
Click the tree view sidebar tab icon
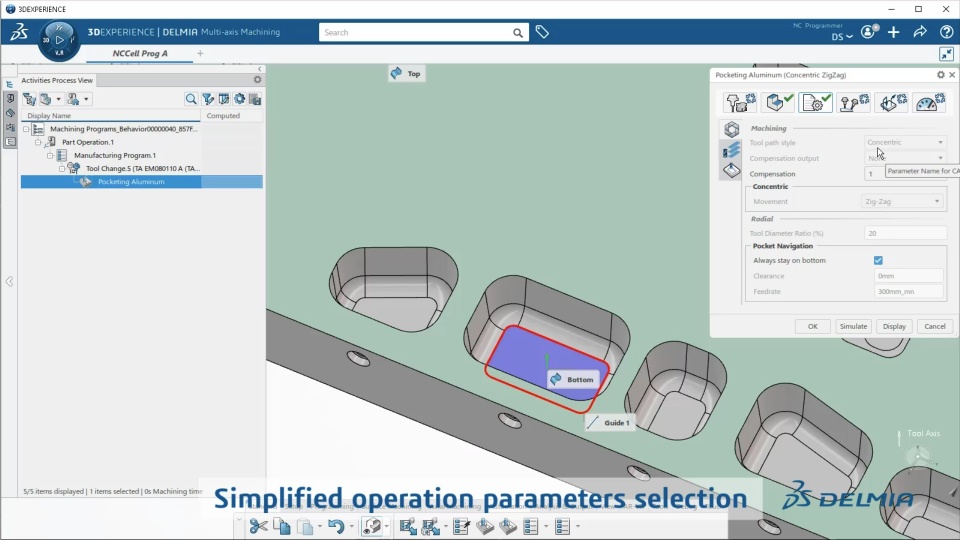point(9,84)
